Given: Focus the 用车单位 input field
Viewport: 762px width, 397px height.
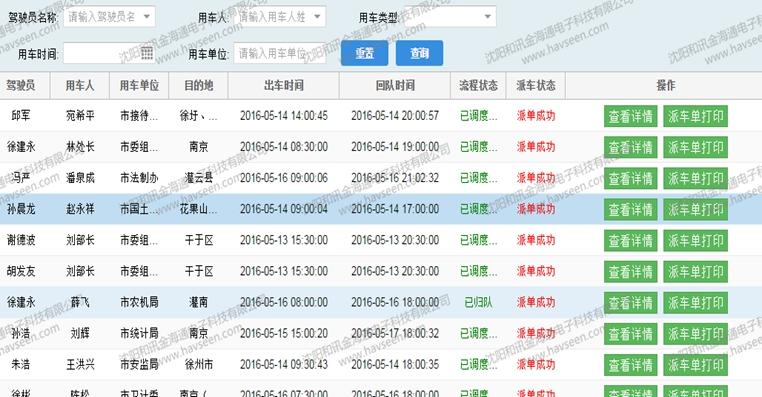Looking at the screenshot, I should 279,53.
